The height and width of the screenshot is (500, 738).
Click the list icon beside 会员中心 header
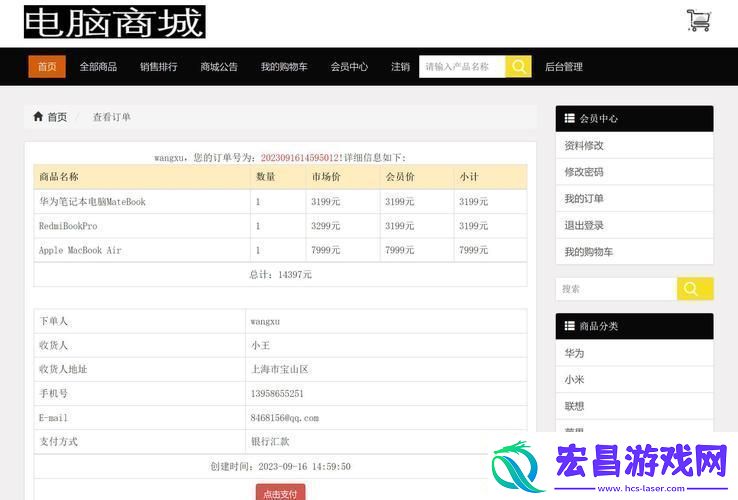coord(570,118)
